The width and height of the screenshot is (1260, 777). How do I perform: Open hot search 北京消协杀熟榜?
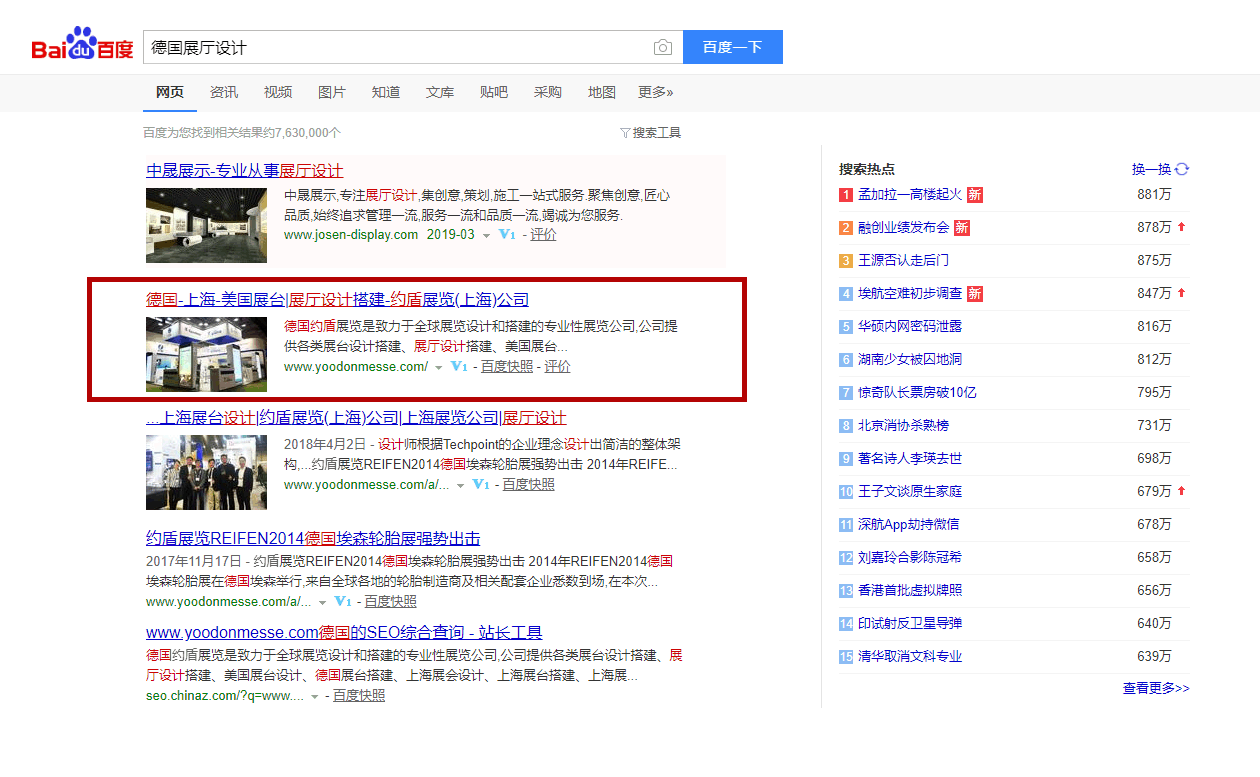[x=903, y=426]
